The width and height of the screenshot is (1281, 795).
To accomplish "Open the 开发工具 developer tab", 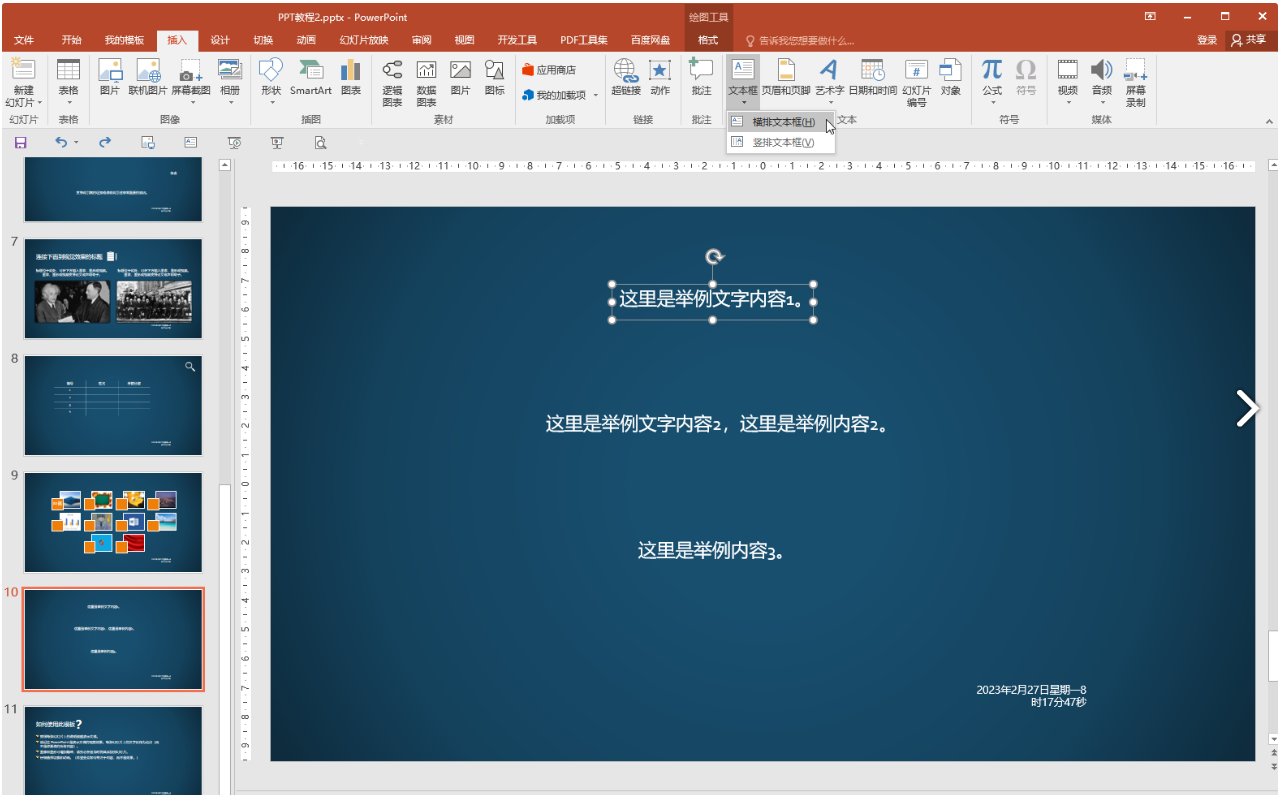I will coord(517,40).
